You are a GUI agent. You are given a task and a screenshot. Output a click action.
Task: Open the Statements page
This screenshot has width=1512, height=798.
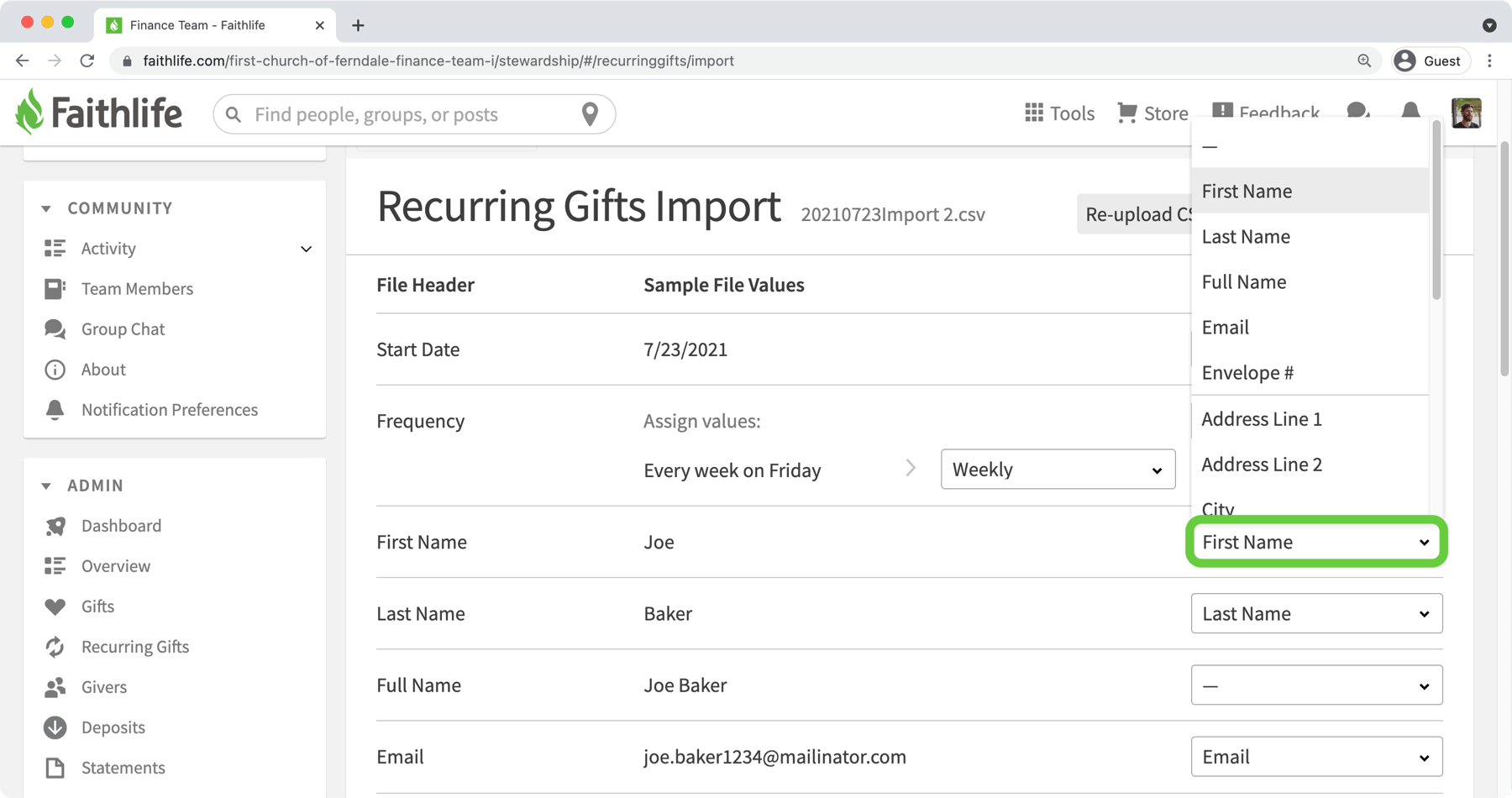click(x=123, y=768)
